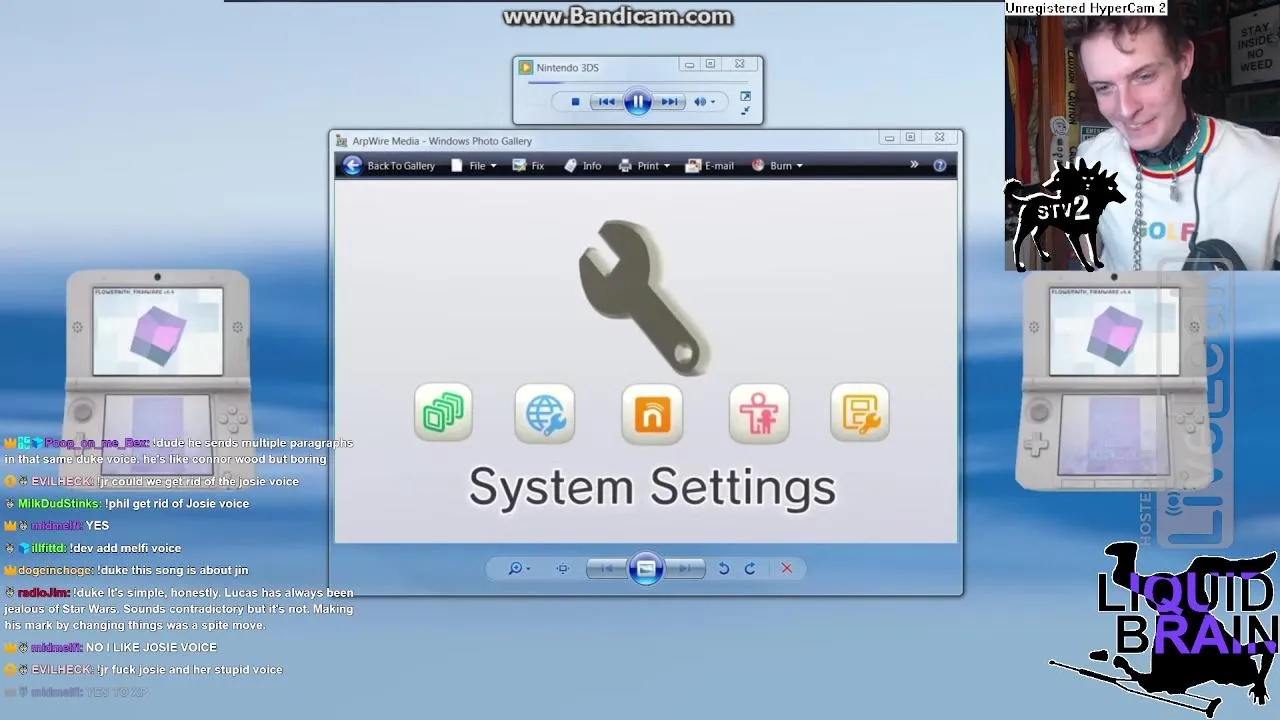
Task: Go Back To Gallery in Photo Gallery
Action: 389,166
